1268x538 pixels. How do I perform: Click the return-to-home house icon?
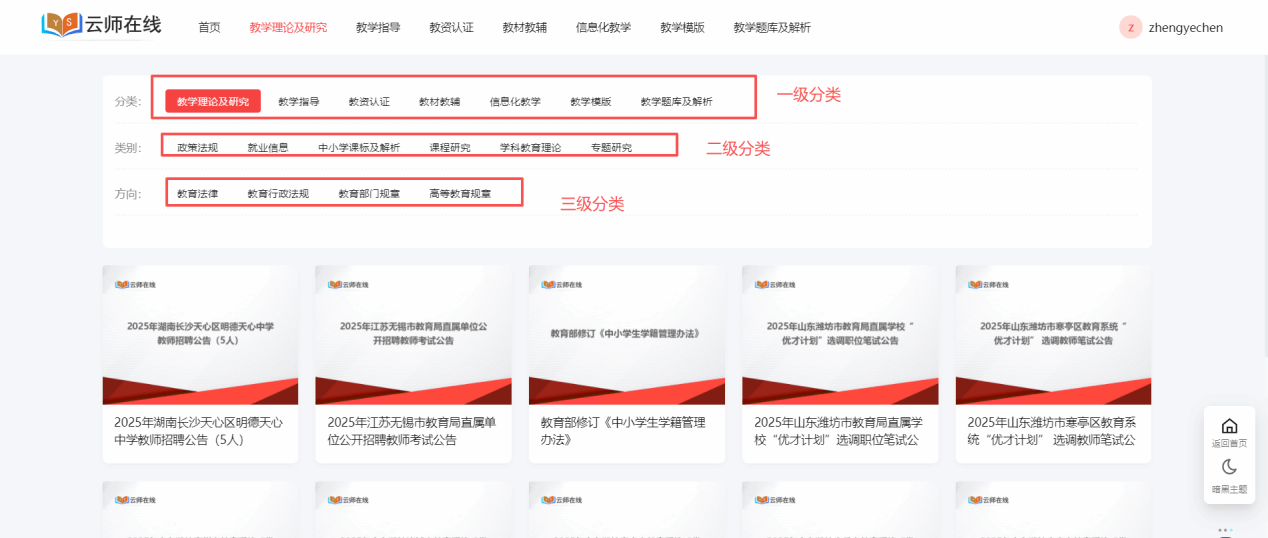click(x=1229, y=426)
